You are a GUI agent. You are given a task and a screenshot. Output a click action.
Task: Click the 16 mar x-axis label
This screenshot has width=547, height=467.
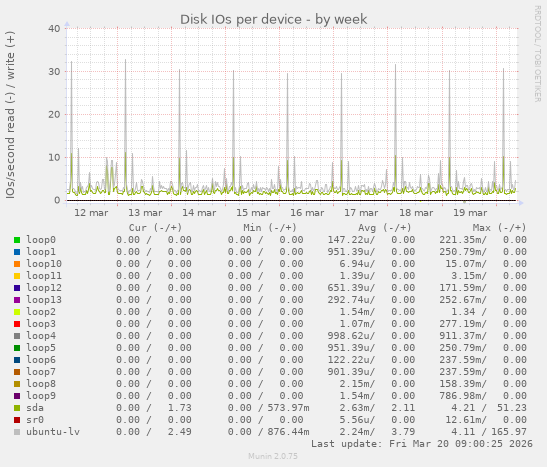click(x=307, y=213)
